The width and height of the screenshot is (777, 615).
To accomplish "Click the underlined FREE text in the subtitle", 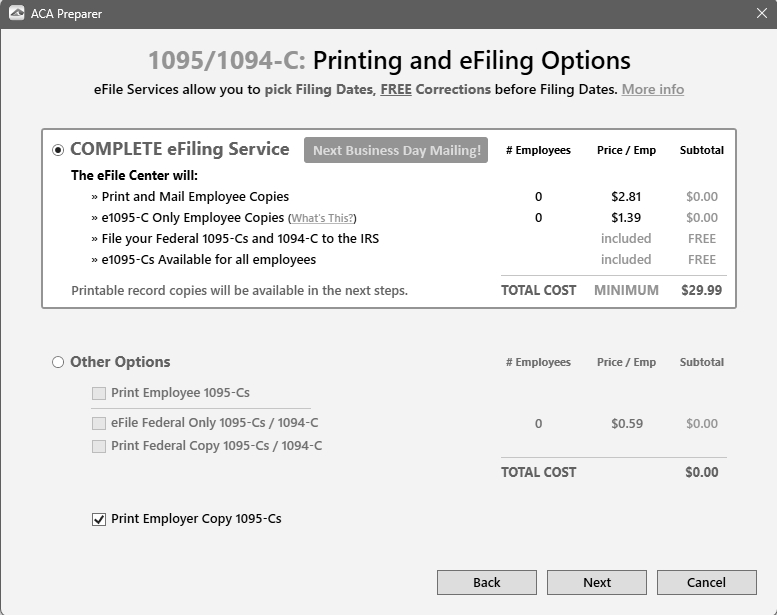I will click(x=395, y=89).
